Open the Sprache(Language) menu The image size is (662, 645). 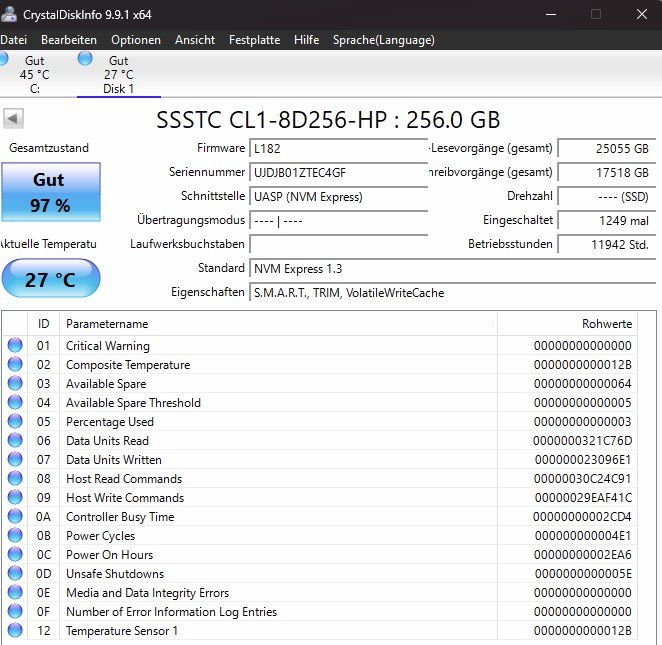click(383, 40)
